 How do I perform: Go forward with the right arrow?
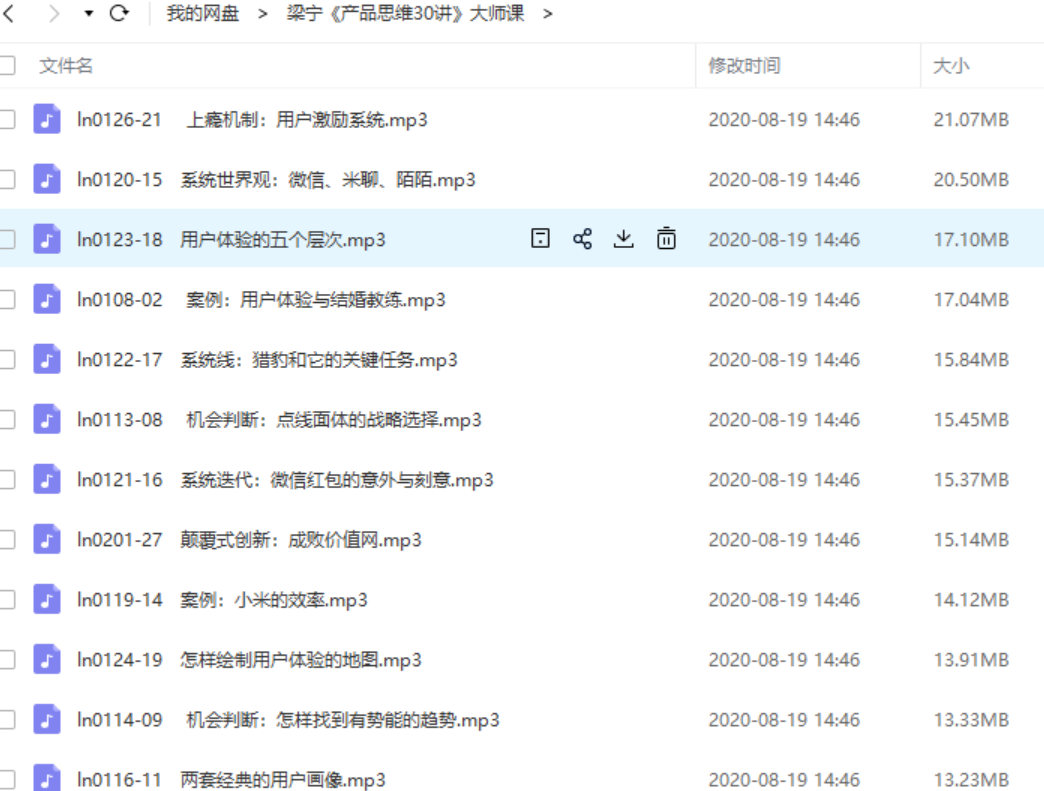[54, 13]
